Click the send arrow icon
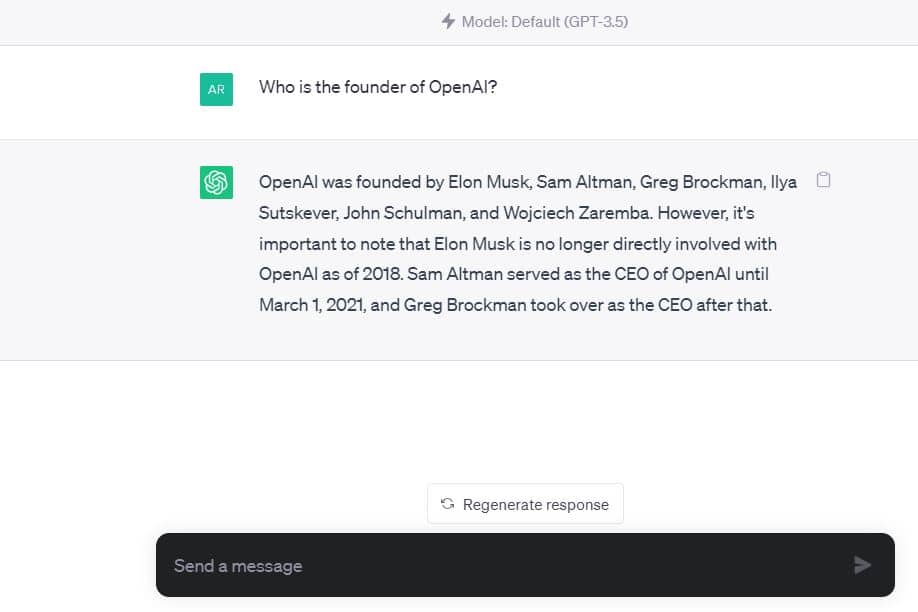The height and width of the screenshot is (612, 918). point(862,565)
